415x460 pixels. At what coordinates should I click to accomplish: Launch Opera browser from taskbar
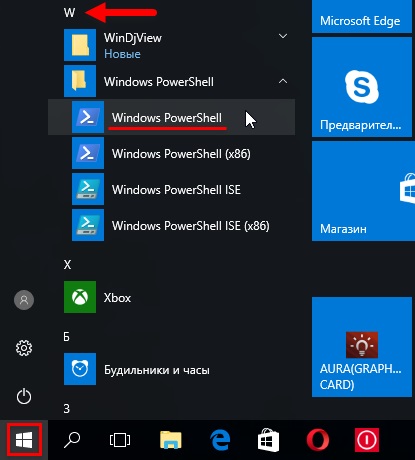[318, 440]
